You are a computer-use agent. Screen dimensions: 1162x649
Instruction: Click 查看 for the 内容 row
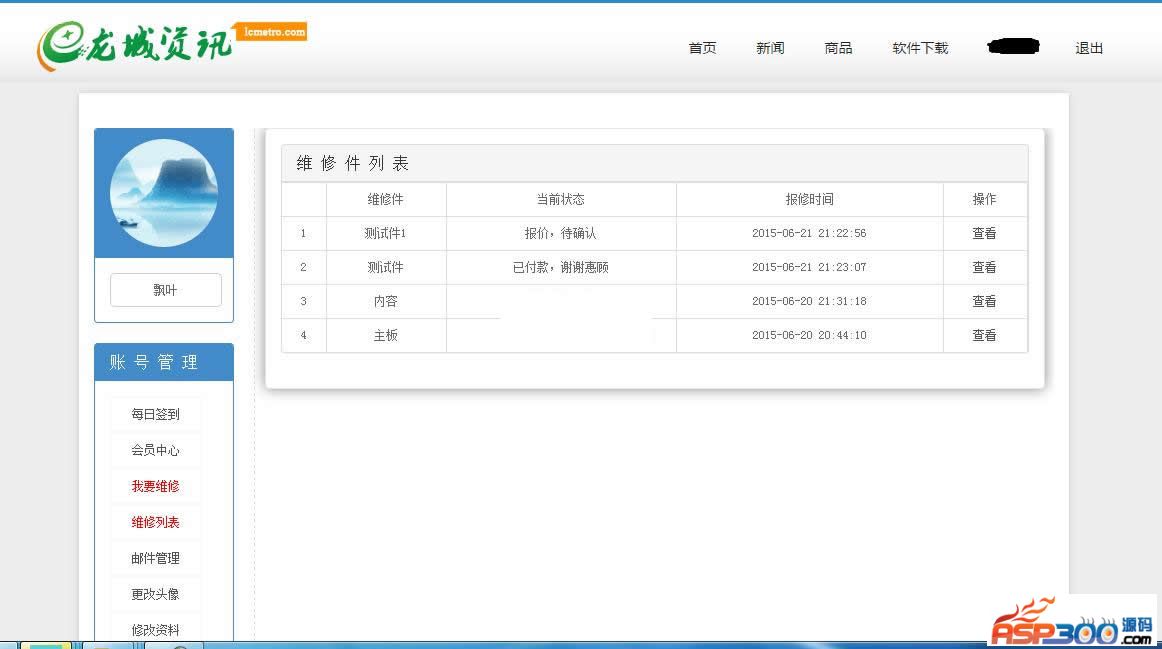point(984,301)
